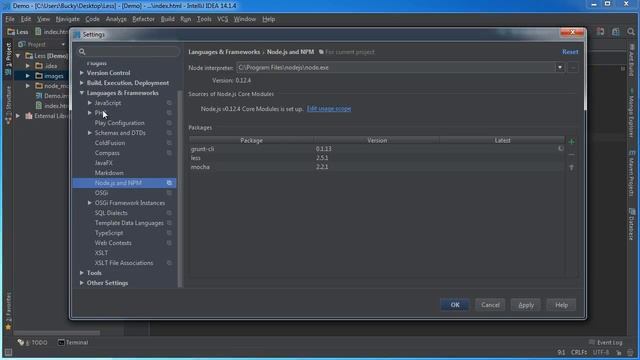Click the project-level icon beside TypeScript
640x360 pixels.
[x=169, y=233]
